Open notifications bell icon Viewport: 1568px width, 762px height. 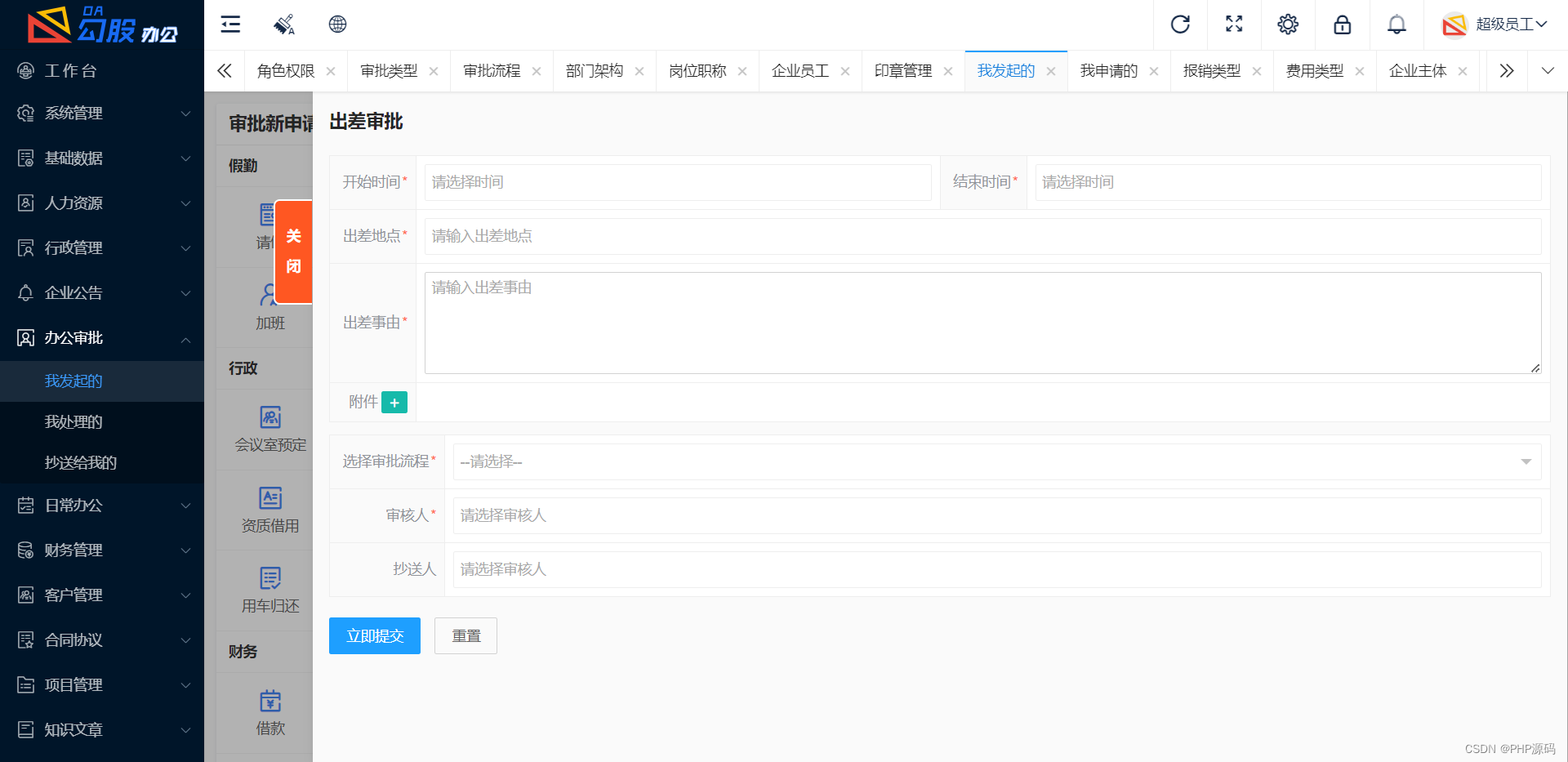pyautogui.click(x=1396, y=25)
